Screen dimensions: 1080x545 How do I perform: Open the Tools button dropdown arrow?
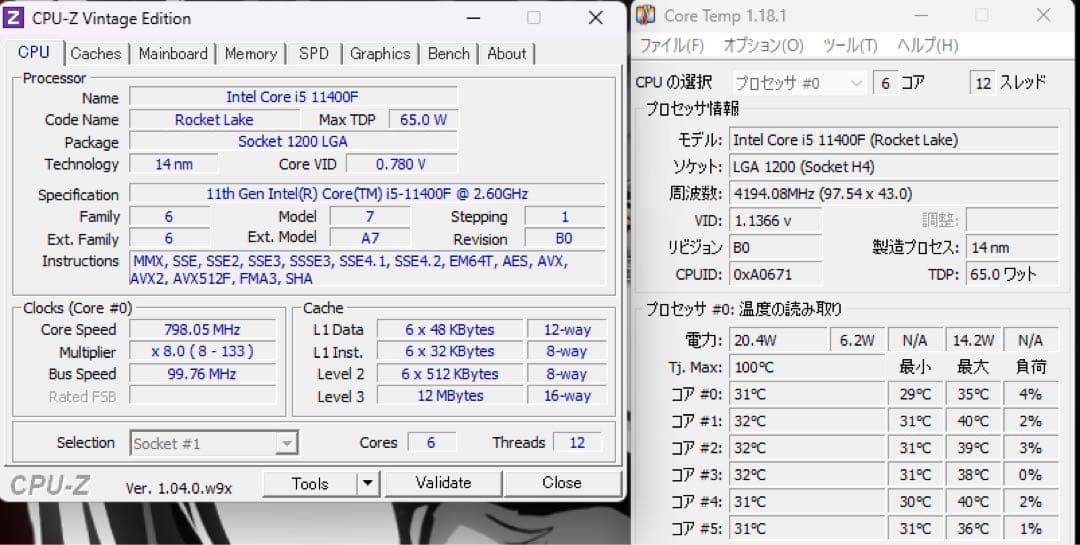pyautogui.click(x=368, y=484)
